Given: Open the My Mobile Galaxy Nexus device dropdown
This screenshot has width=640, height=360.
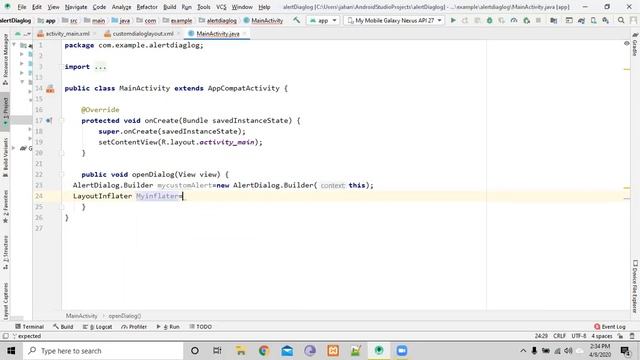Looking at the screenshot, I should [x=393, y=20].
